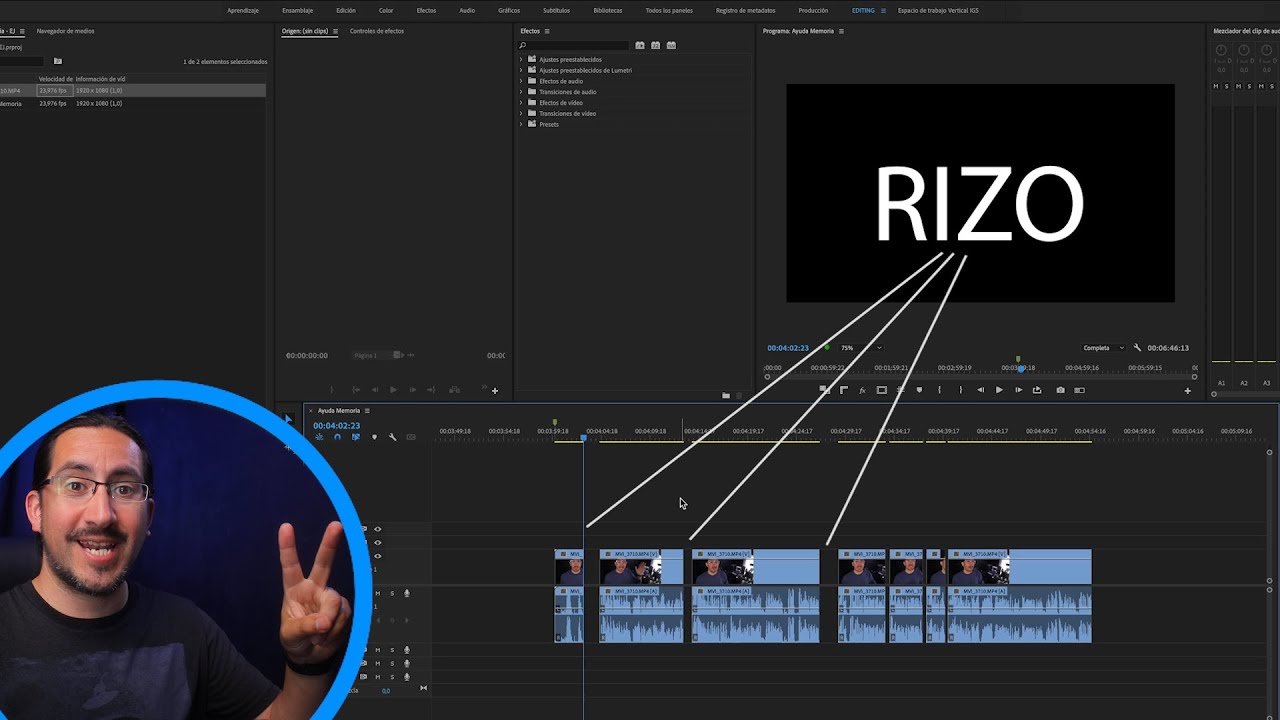Select second MVI_3710.MP4 [V] video clip
Screen dimensions: 1280x720
641,567
